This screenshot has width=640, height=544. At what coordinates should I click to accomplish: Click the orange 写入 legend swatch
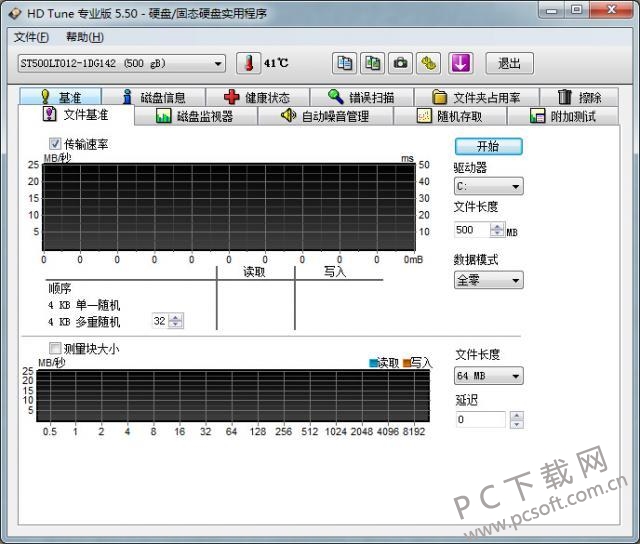(x=407, y=363)
